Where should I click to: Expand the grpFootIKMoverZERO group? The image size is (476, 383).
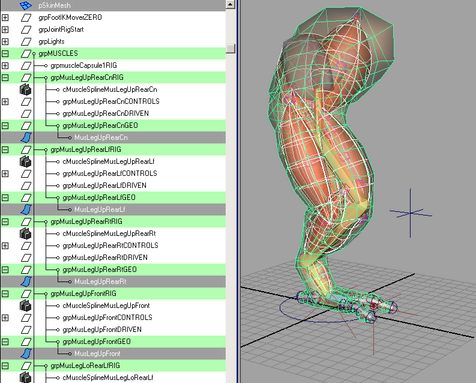coord(5,17)
